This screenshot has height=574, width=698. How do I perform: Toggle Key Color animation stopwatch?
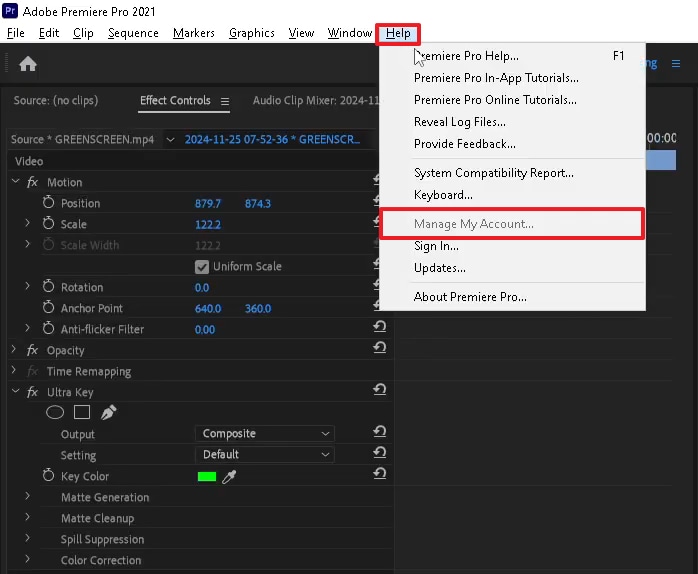pyautogui.click(x=49, y=475)
